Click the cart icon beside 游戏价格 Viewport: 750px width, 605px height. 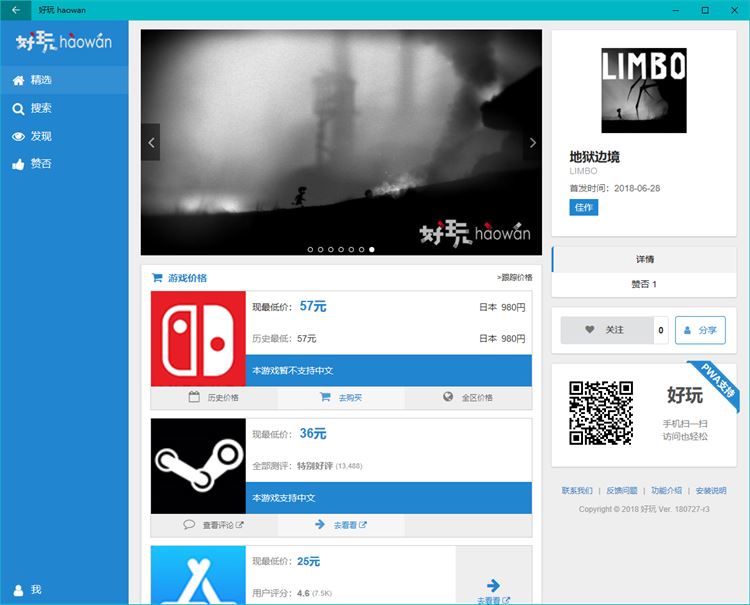click(157, 277)
